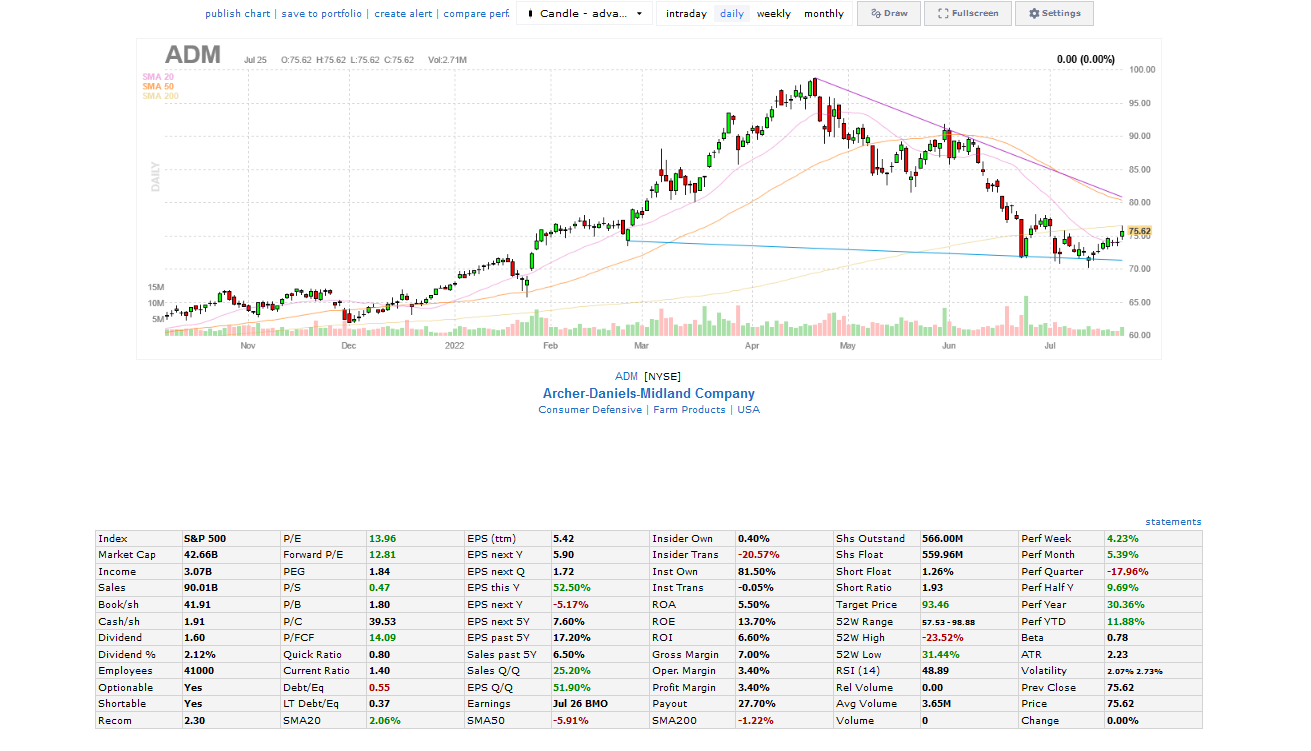Open the Farm Products industry link
The height and width of the screenshot is (751, 1311).
pos(689,410)
